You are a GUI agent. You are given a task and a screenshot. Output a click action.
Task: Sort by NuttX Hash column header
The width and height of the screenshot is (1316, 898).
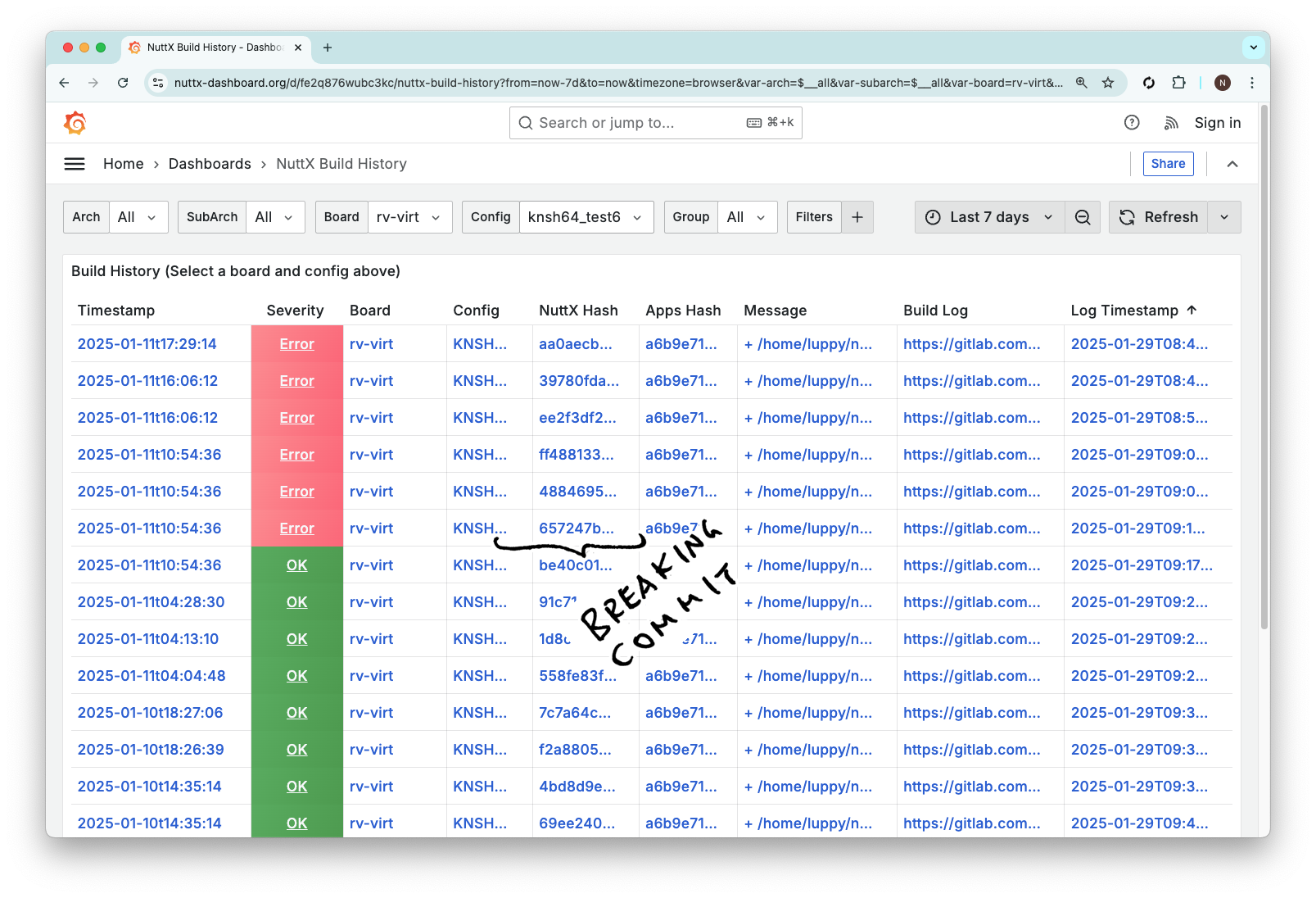pyautogui.click(x=578, y=311)
